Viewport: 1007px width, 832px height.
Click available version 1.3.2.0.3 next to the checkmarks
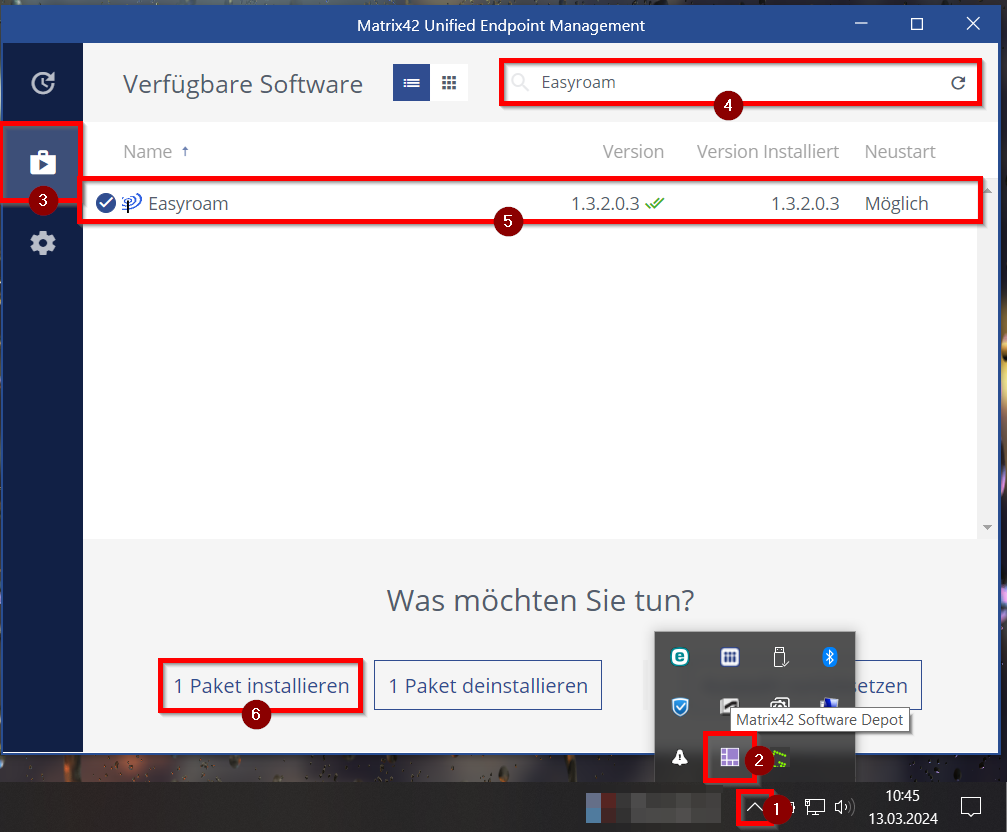605,204
